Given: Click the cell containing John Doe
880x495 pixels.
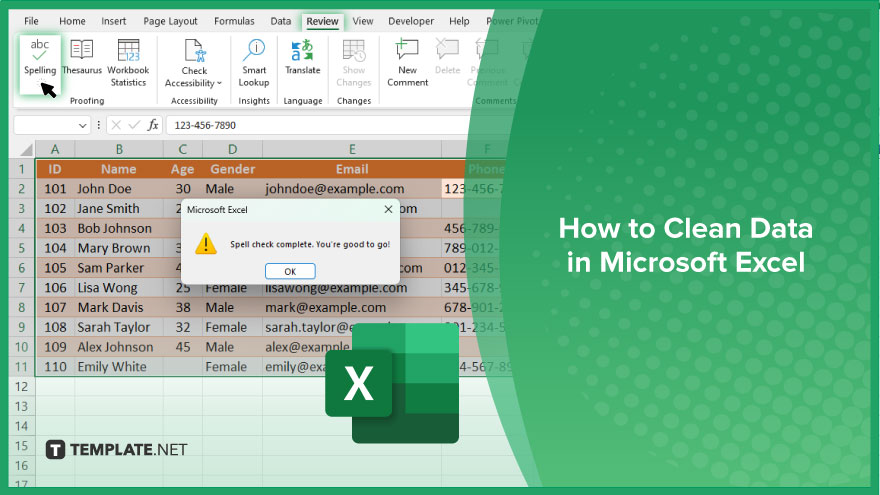Looking at the screenshot, I should point(119,189).
